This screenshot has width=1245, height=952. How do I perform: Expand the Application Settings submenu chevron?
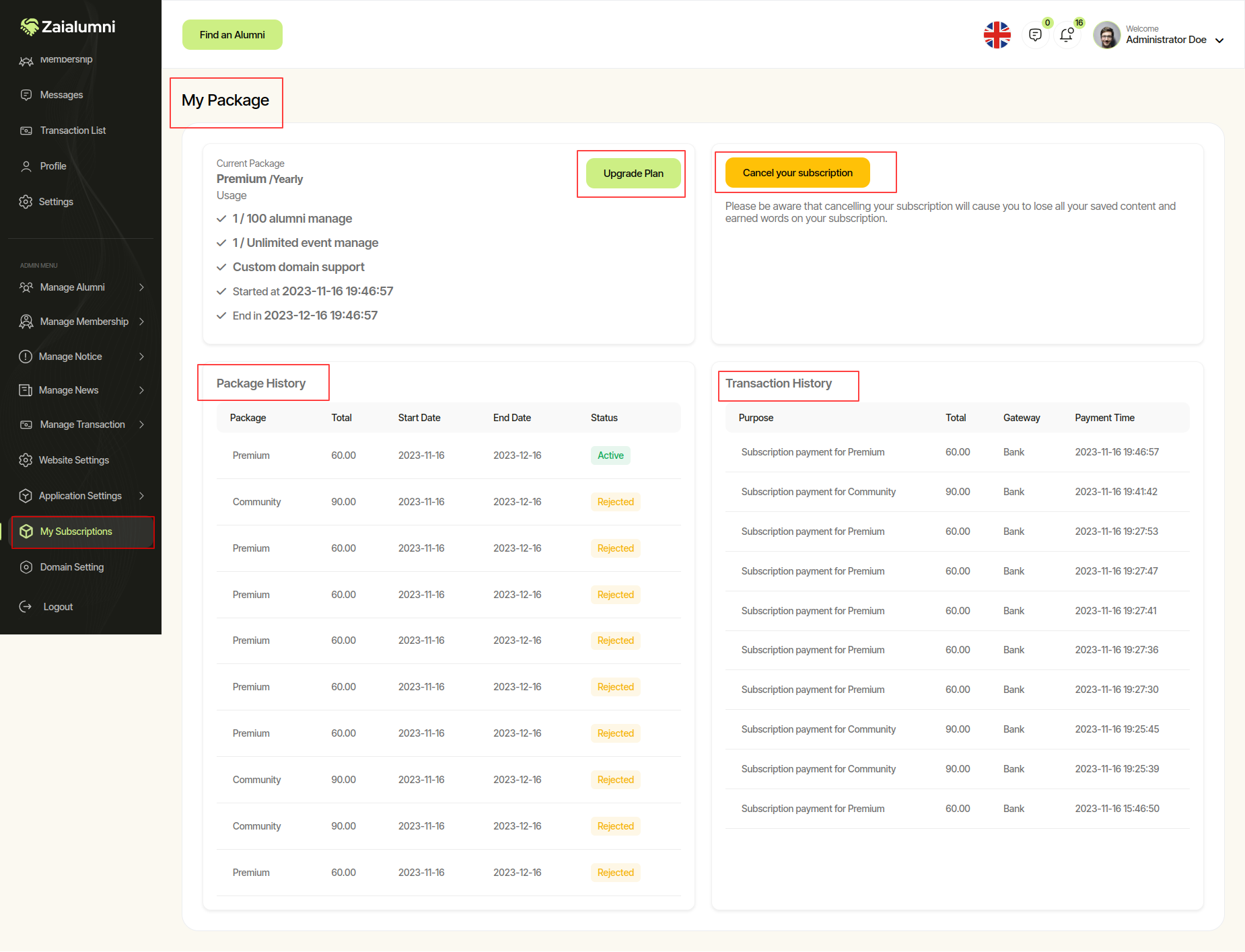[x=141, y=496]
